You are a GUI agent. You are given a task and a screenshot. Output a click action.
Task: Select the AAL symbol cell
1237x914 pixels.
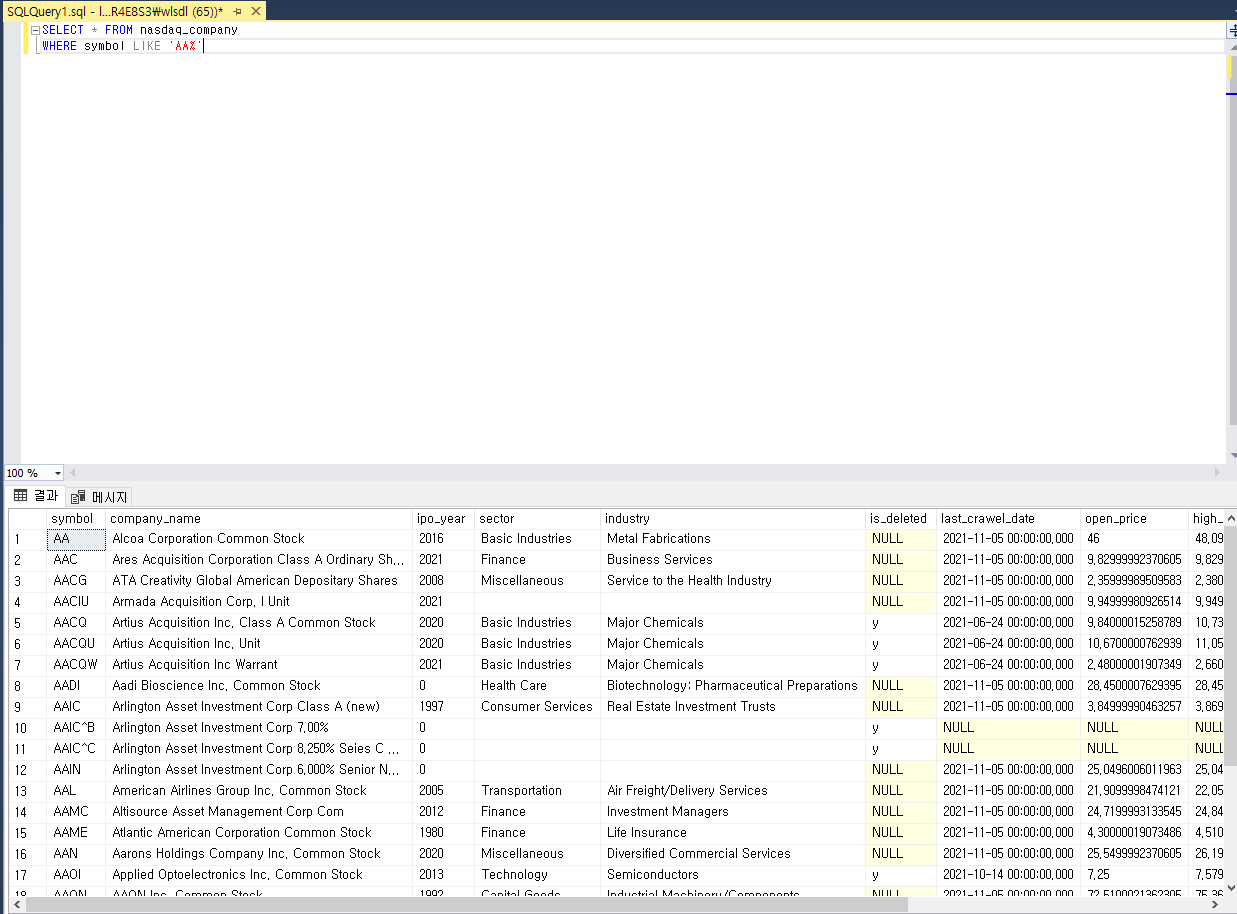click(x=76, y=791)
